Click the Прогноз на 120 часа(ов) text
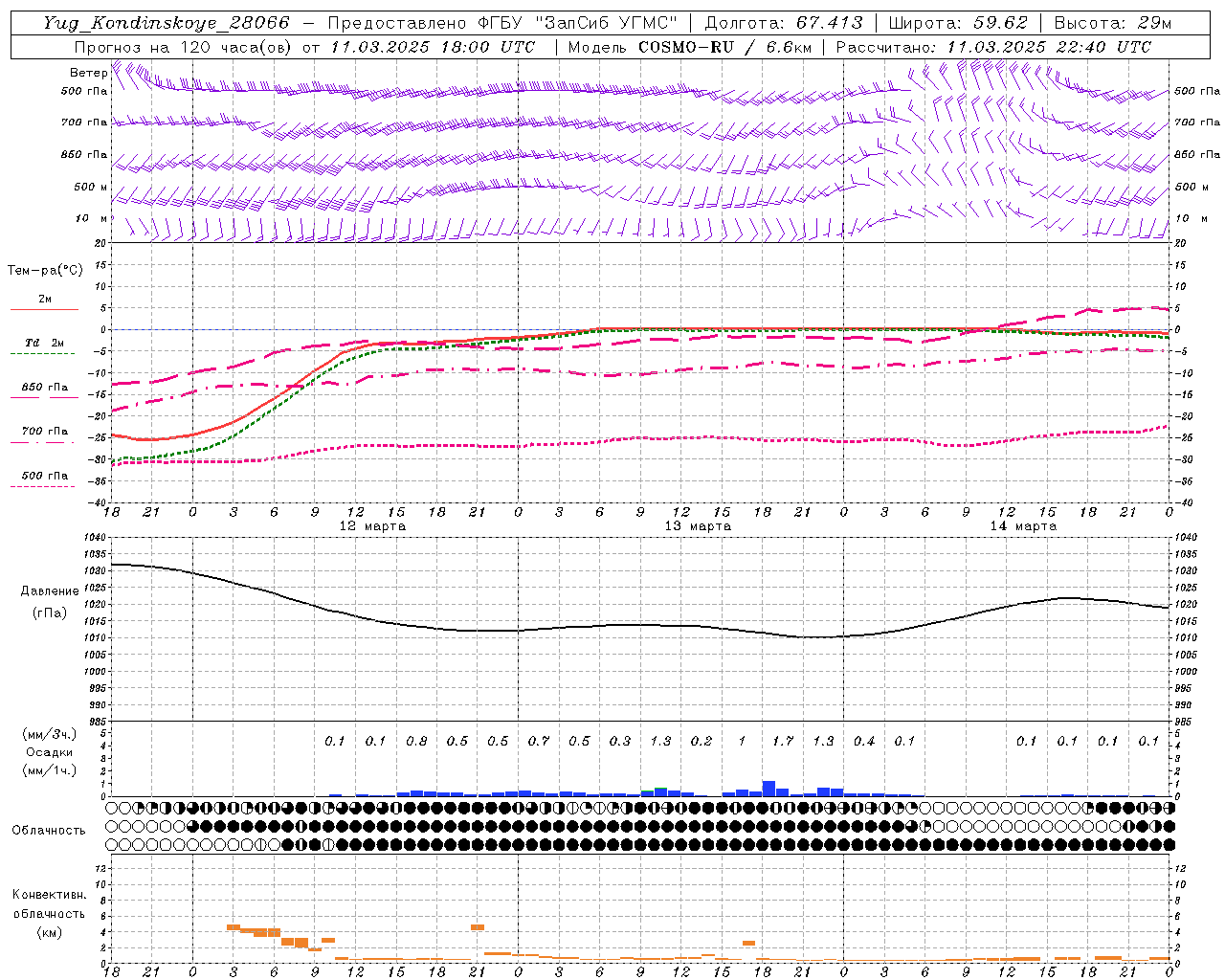 [x=184, y=47]
